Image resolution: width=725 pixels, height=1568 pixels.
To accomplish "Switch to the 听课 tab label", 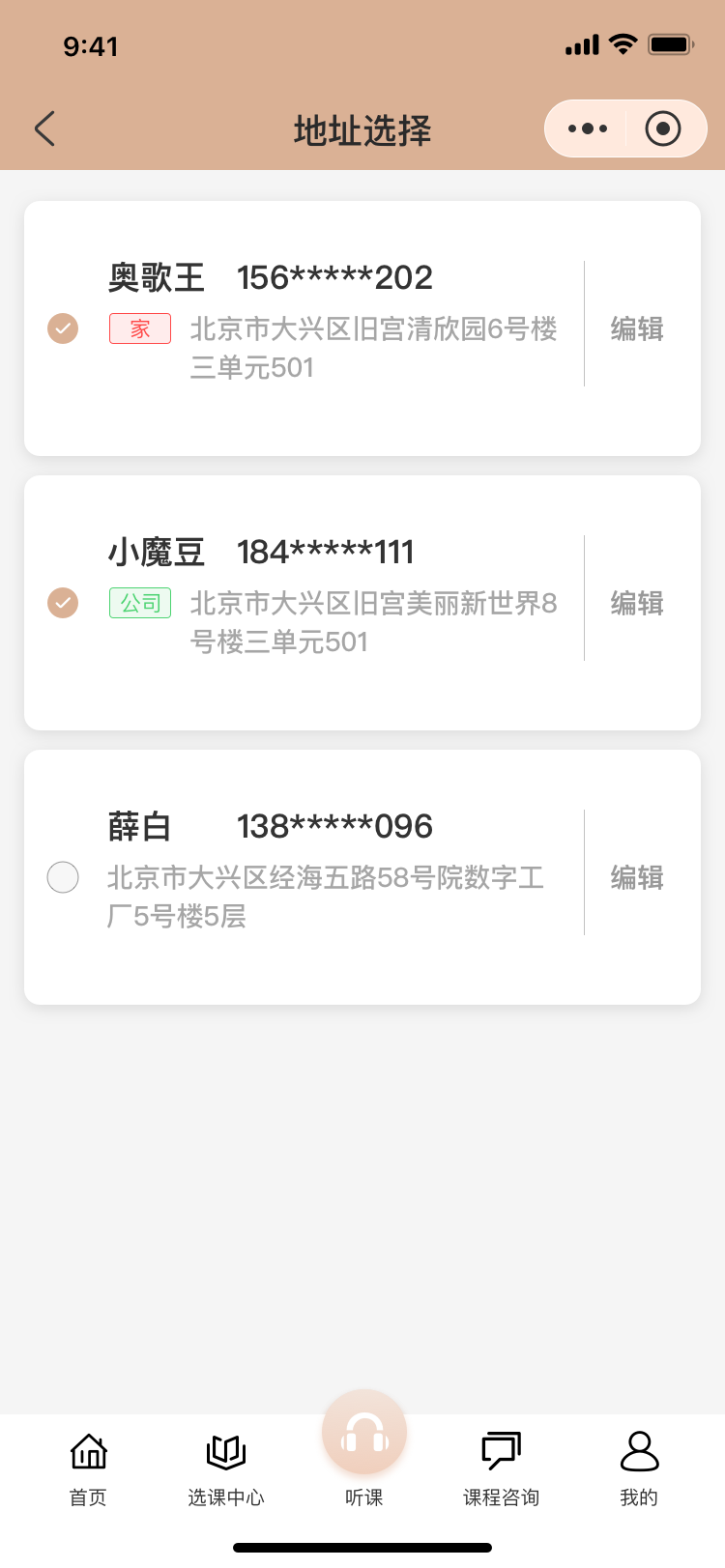I will pos(364,1497).
